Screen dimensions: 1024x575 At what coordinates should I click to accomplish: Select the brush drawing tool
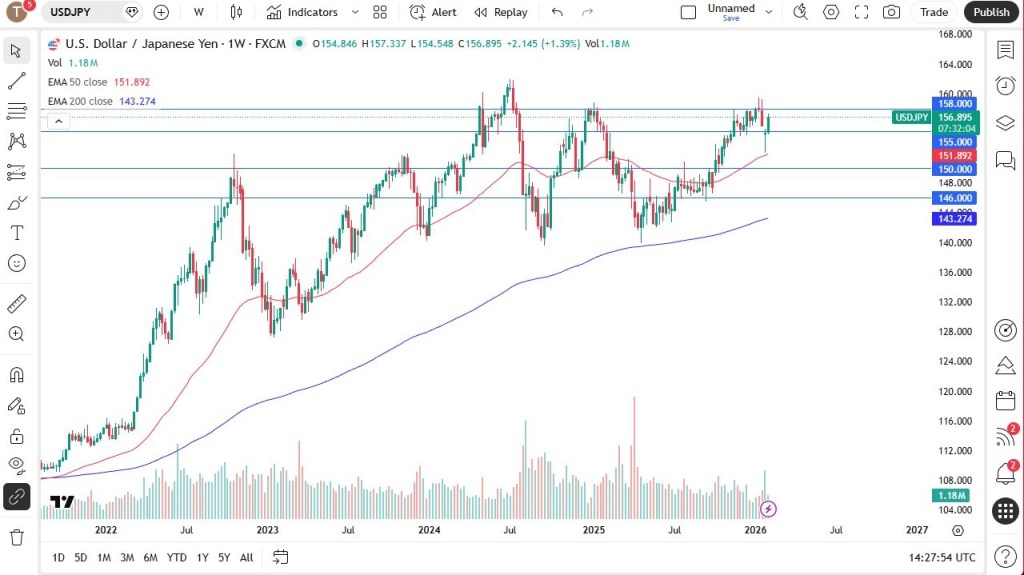[x=16, y=203]
